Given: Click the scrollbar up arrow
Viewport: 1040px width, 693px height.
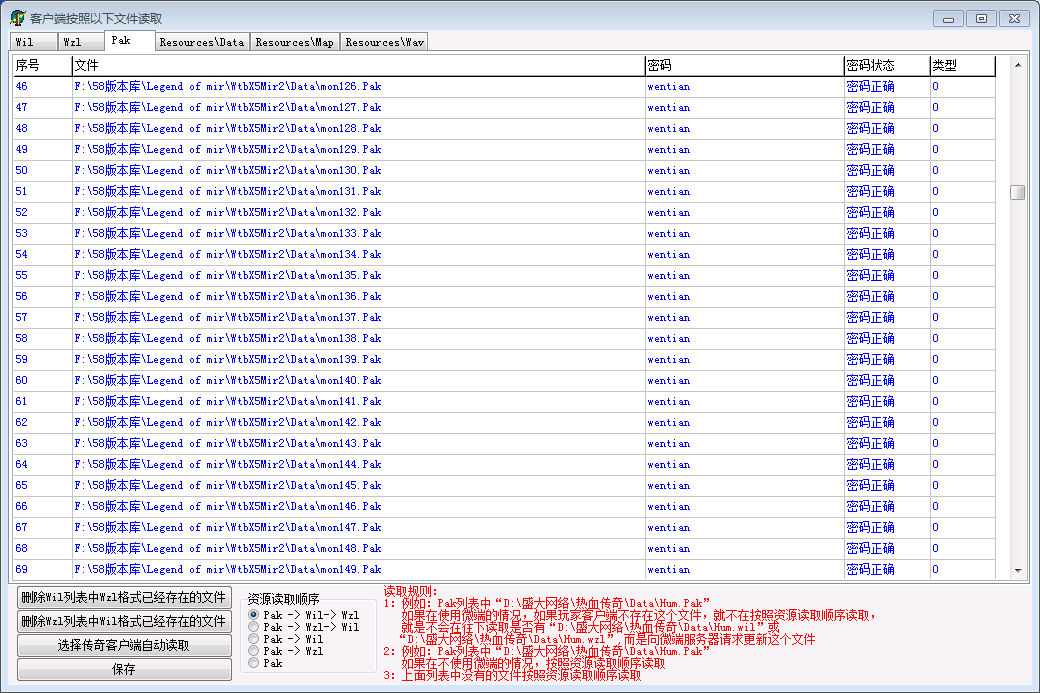Looking at the screenshot, I should coord(1018,65).
